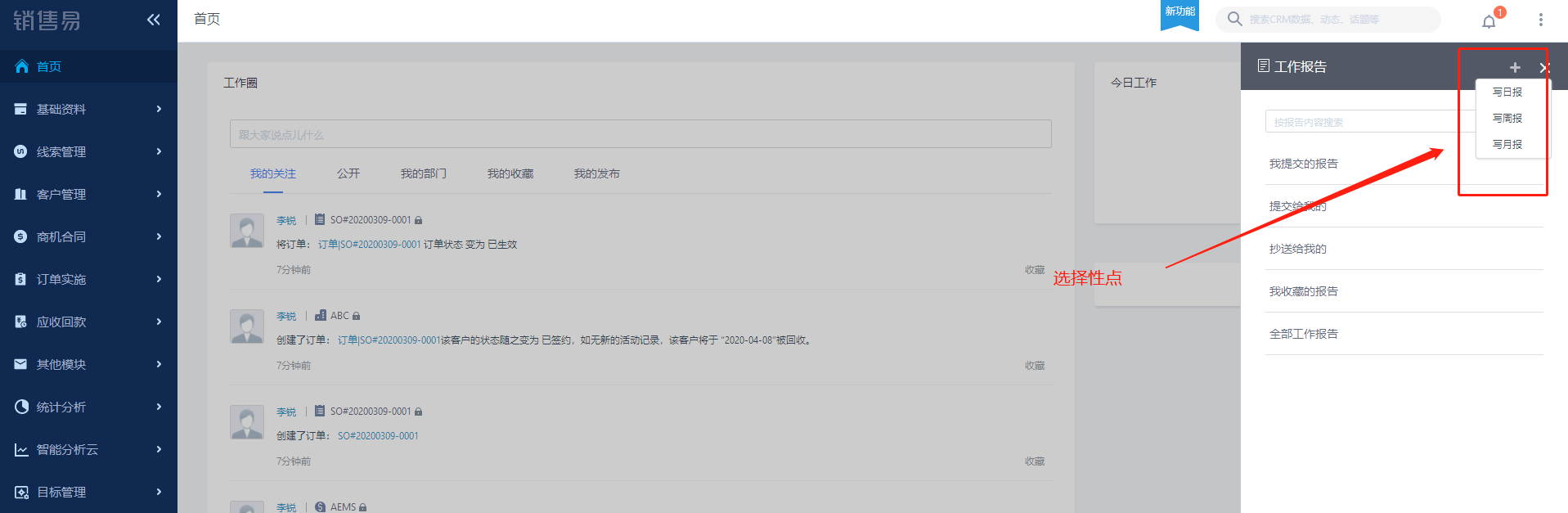
Task: Open the three-dot more options menu
Action: coord(1540,20)
